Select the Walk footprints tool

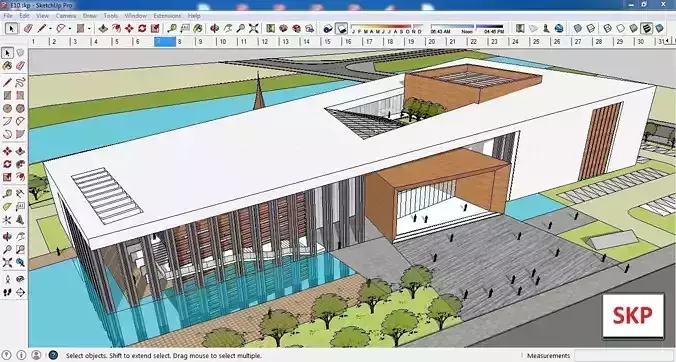click(7, 293)
